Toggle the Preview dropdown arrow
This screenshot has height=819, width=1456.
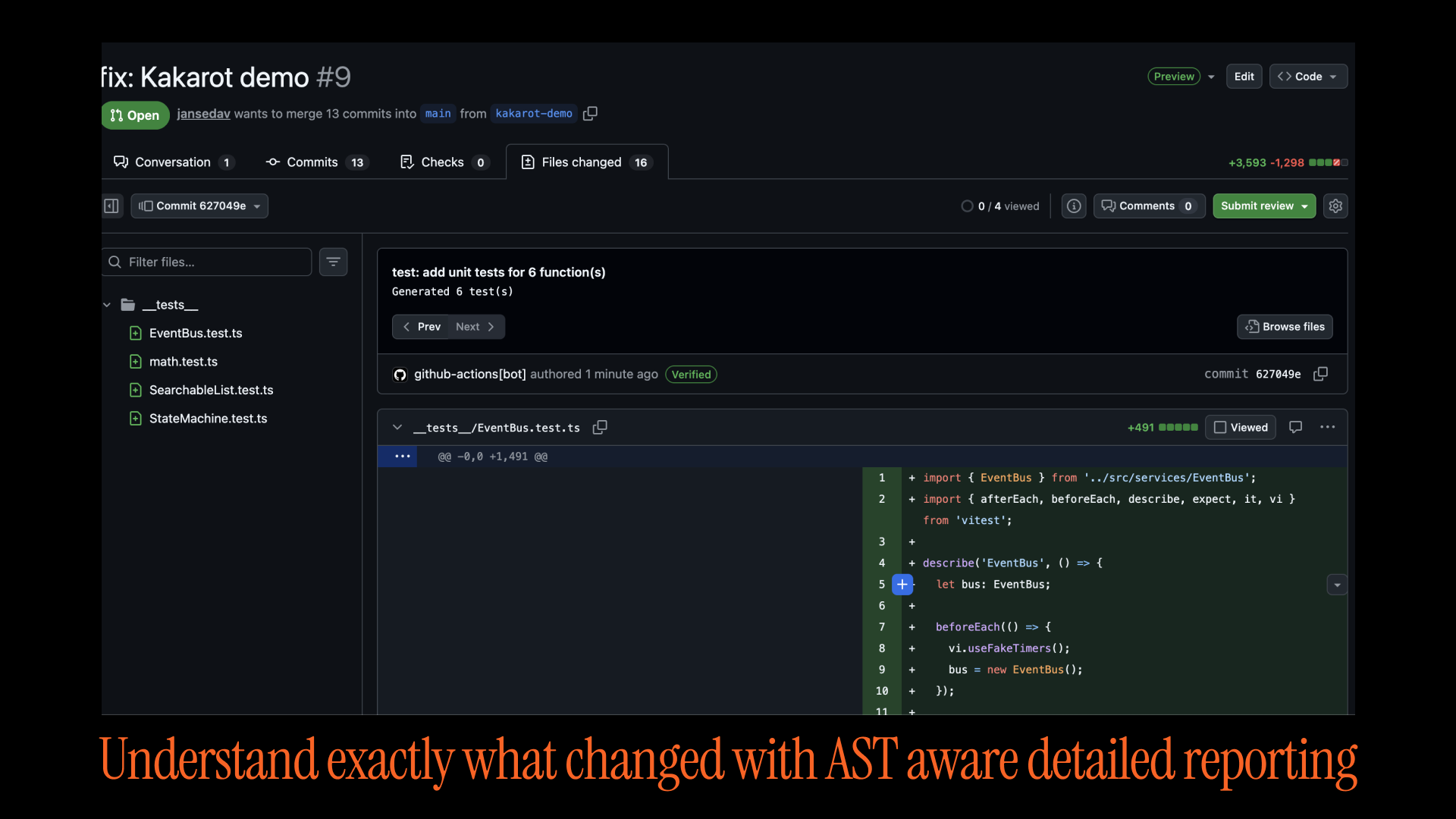click(x=1211, y=77)
